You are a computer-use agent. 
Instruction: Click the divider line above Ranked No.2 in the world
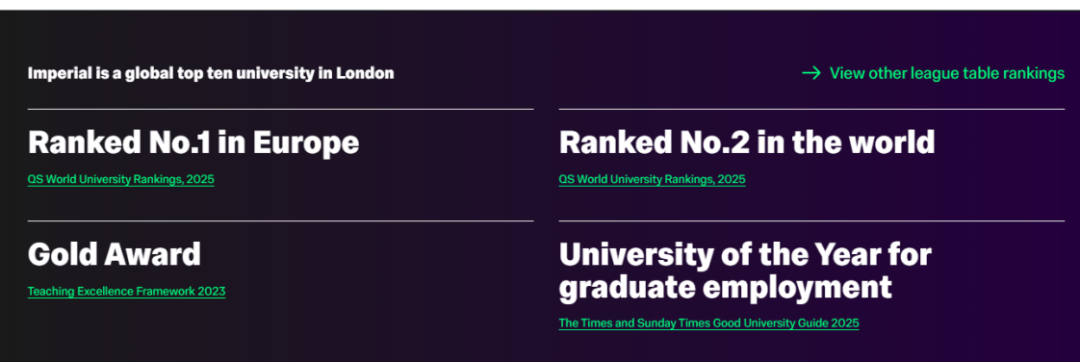[x=811, y=109]
